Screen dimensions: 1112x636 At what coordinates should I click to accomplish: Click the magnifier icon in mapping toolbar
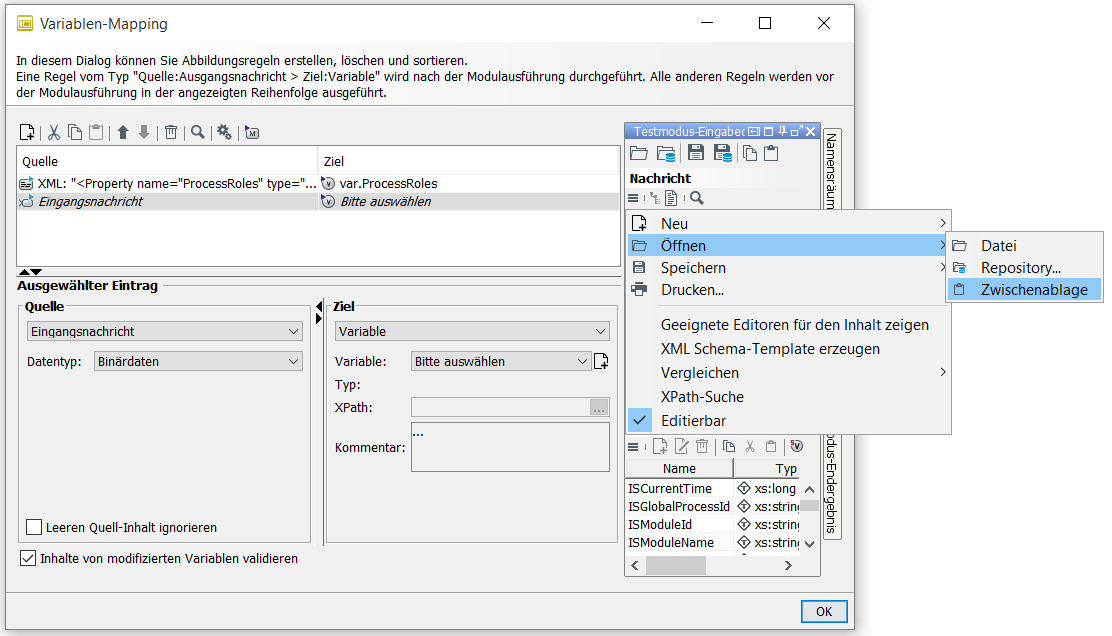198,132
